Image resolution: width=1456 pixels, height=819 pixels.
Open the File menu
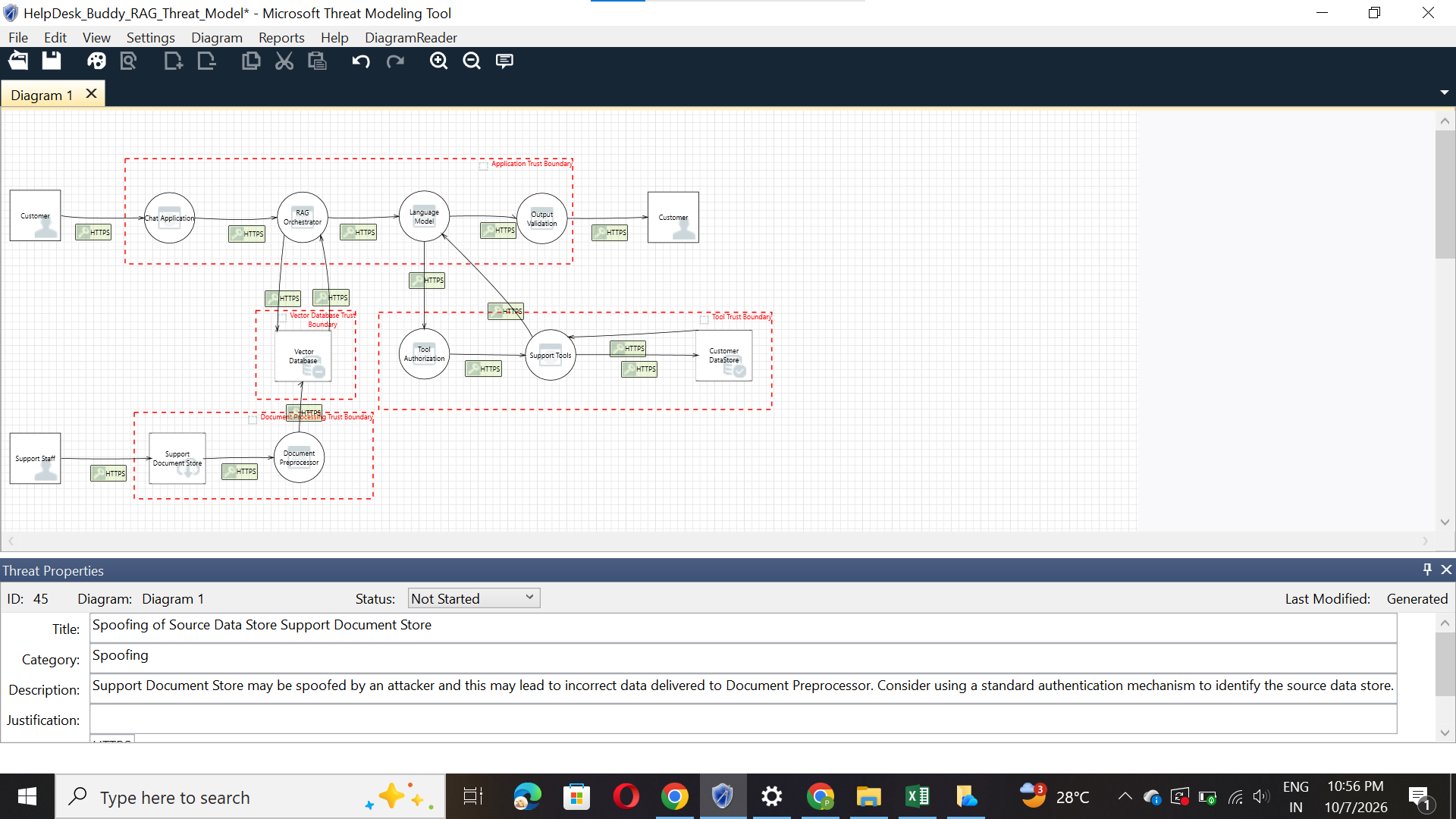coord(18,37)
